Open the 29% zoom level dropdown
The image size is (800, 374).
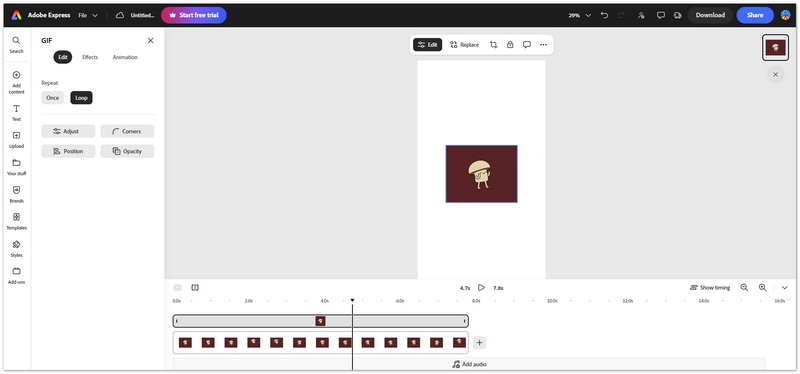click(x=580, y=15)
